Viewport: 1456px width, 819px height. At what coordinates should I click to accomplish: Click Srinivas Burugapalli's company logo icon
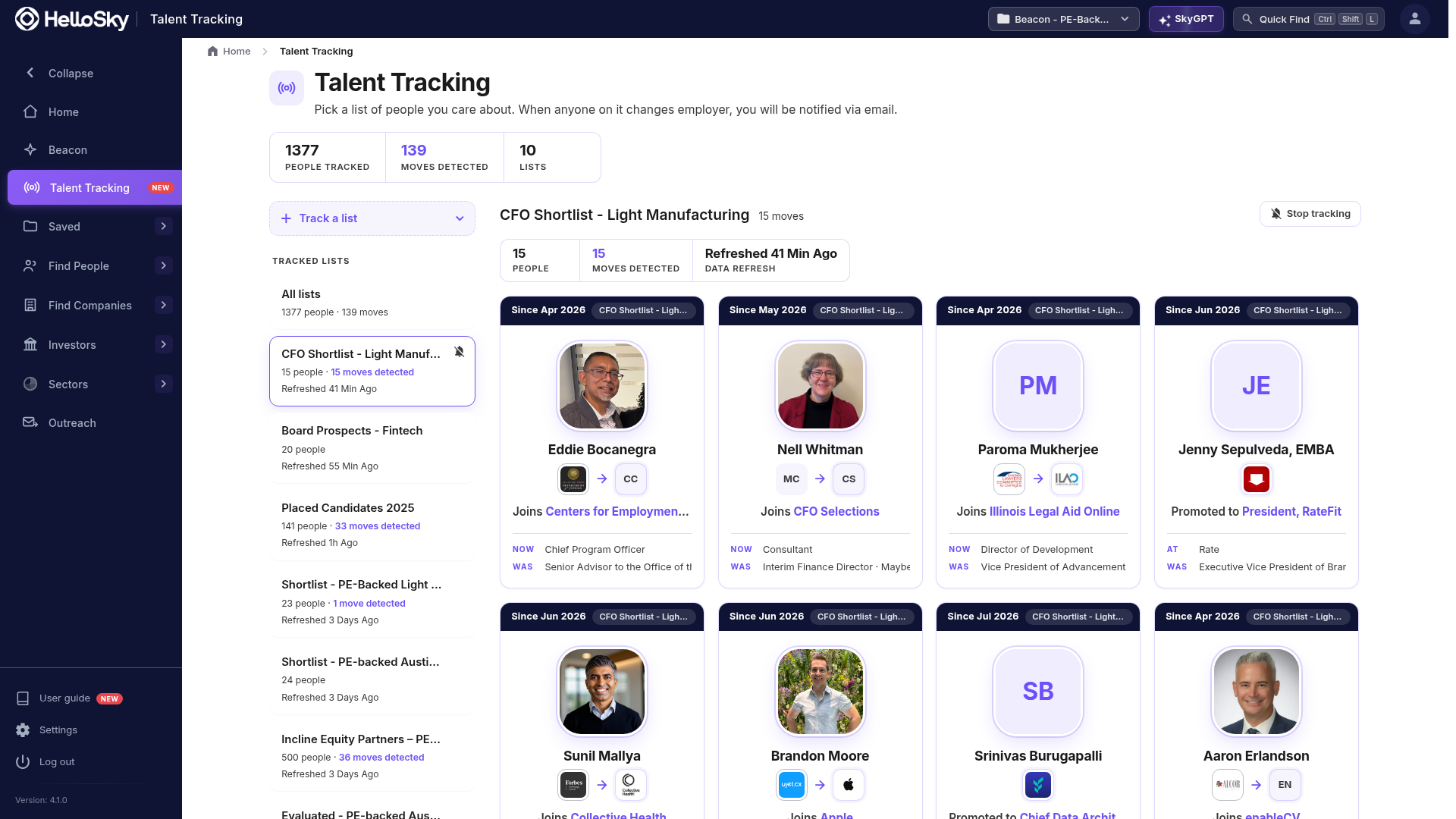pos(1038,785)
